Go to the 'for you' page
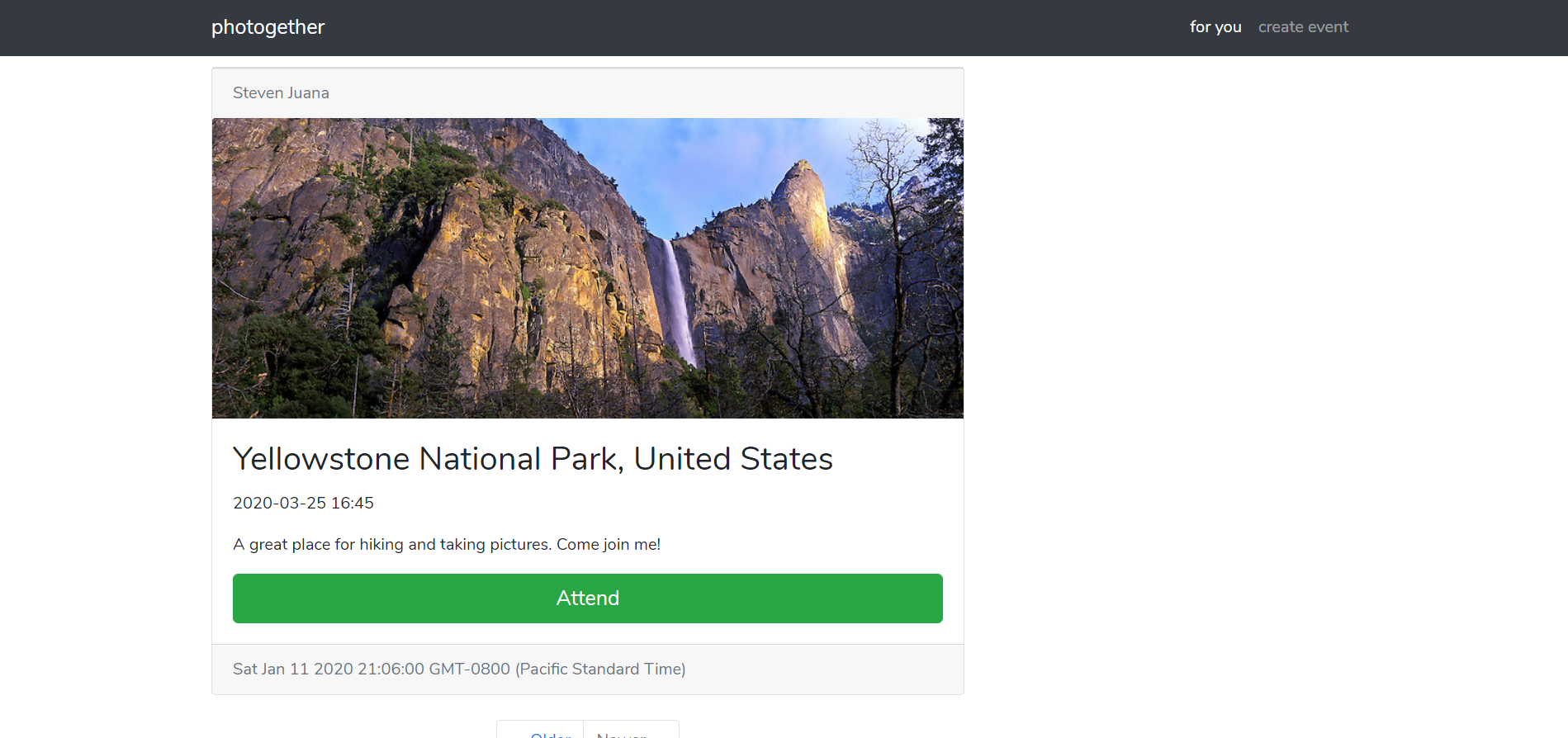 click(1215, 27)
